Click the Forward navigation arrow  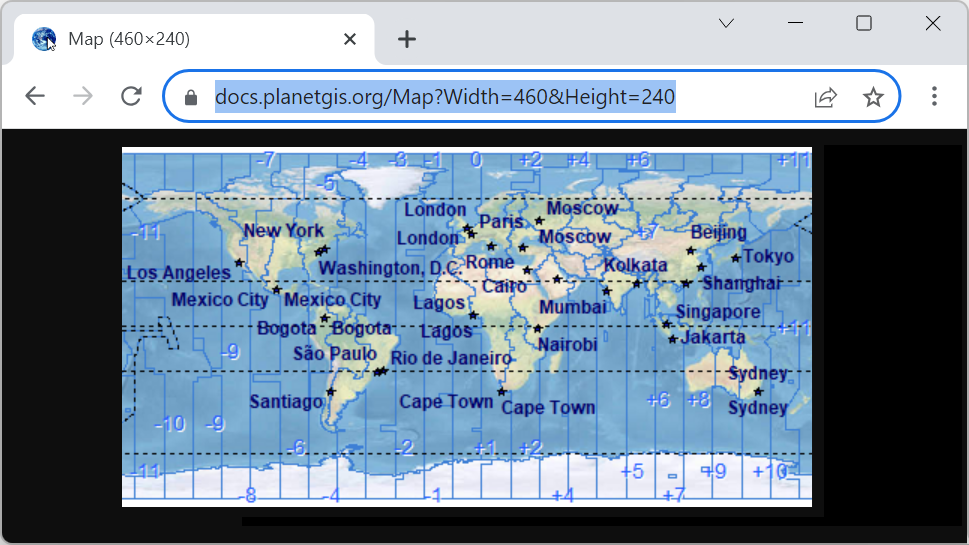point(83,96)
